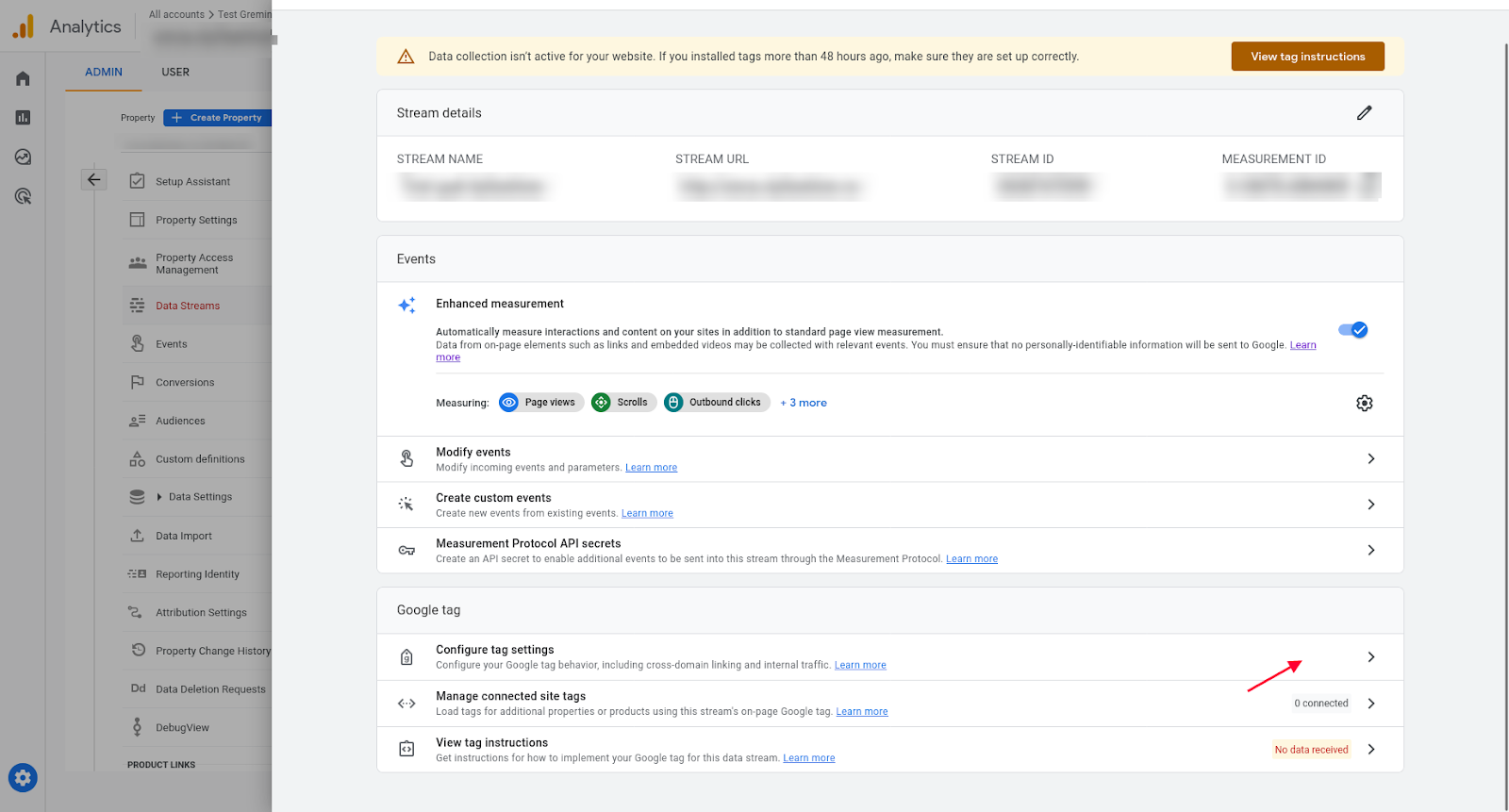Edit stream details with pencil icon
The image size is (1509, 812).
click(1364, 113)
